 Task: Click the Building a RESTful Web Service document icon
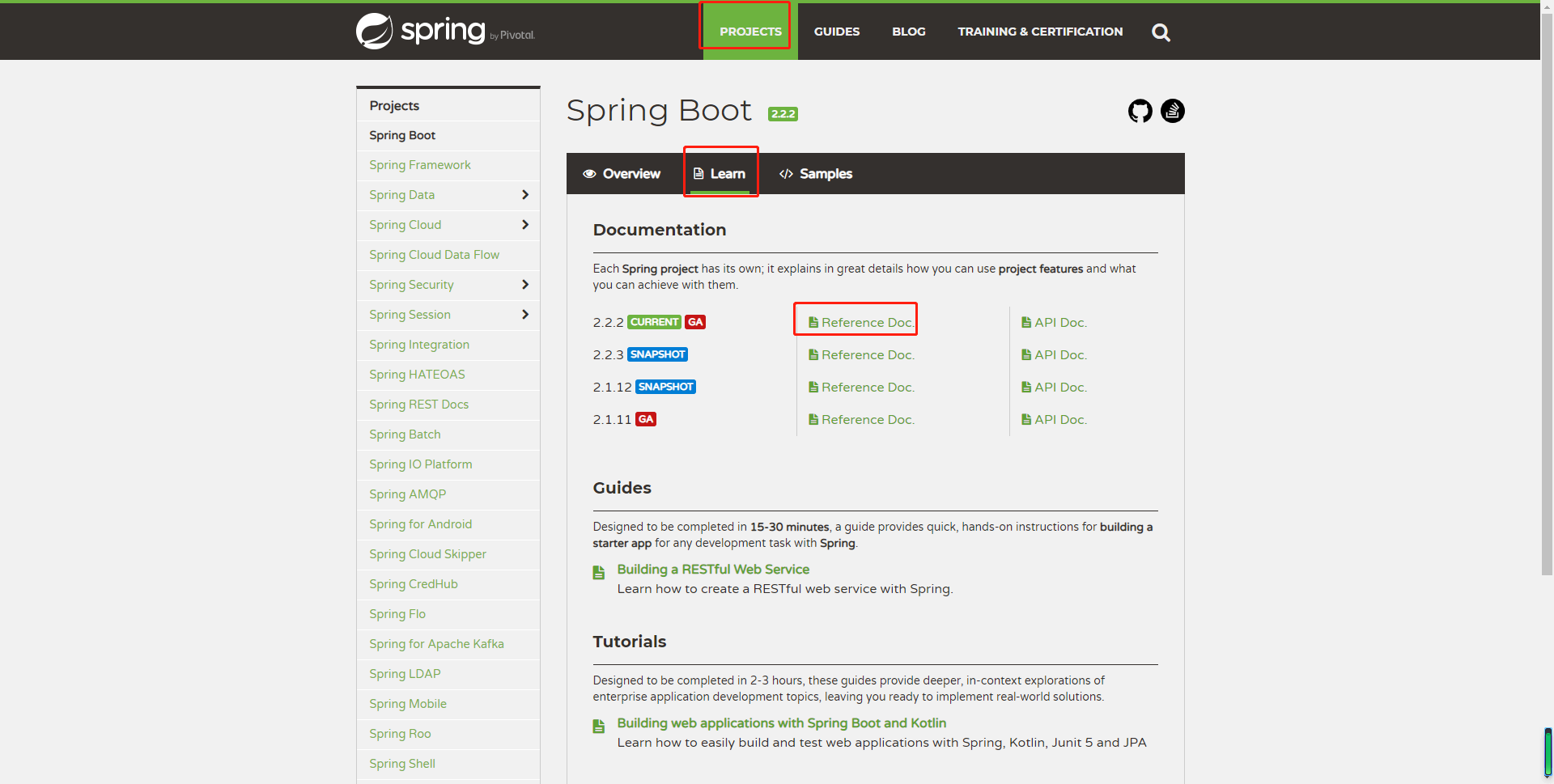[599, 573]
